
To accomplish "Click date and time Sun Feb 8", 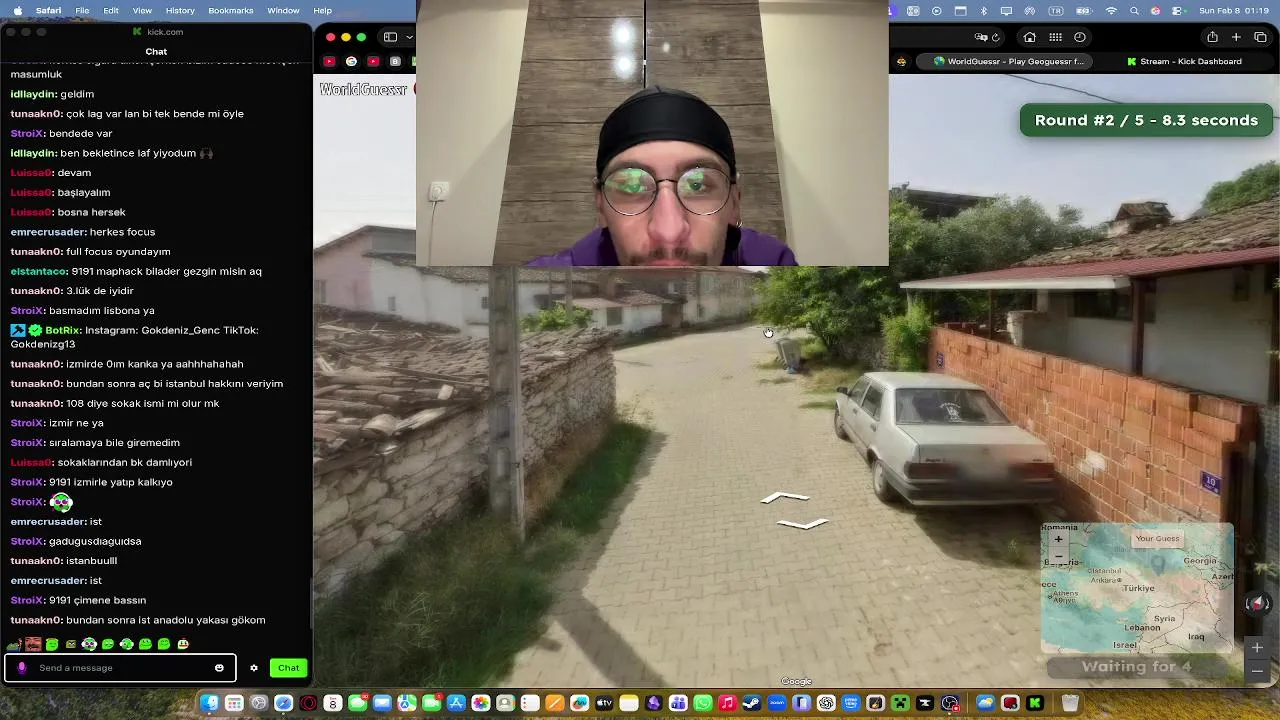I will (1234, 10).
